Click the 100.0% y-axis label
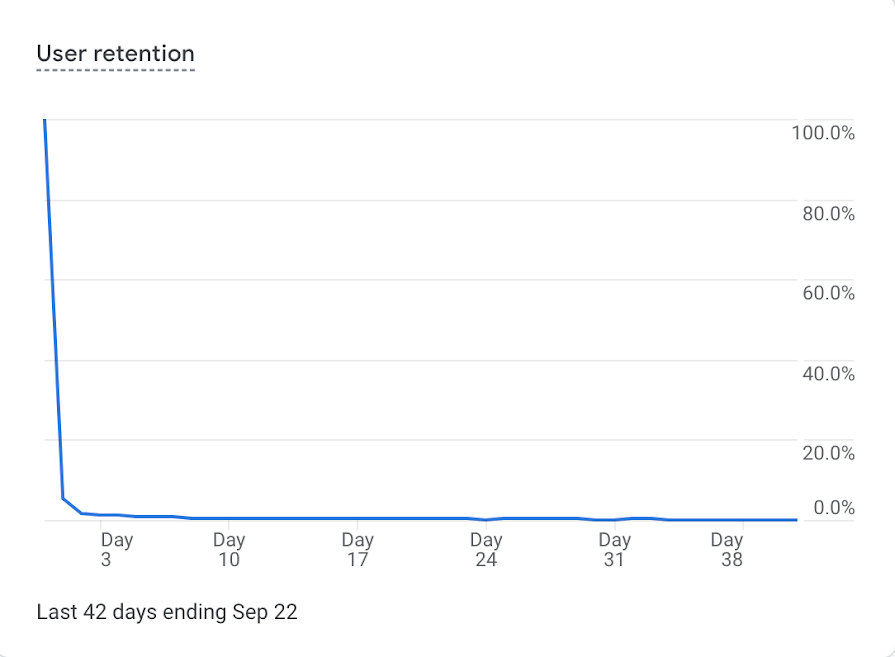 click(822, 132)
